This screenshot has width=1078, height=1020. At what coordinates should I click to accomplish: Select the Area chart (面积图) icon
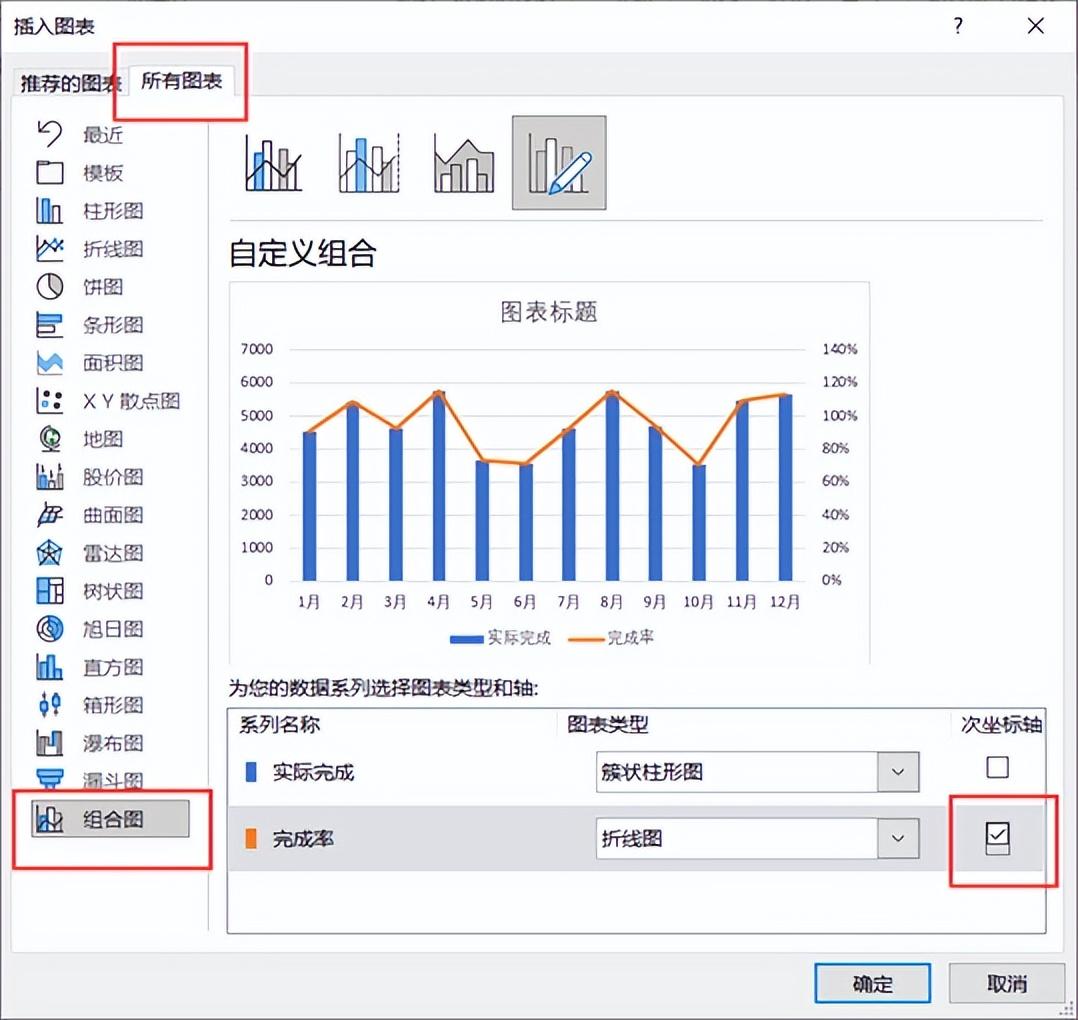(50, 362)
